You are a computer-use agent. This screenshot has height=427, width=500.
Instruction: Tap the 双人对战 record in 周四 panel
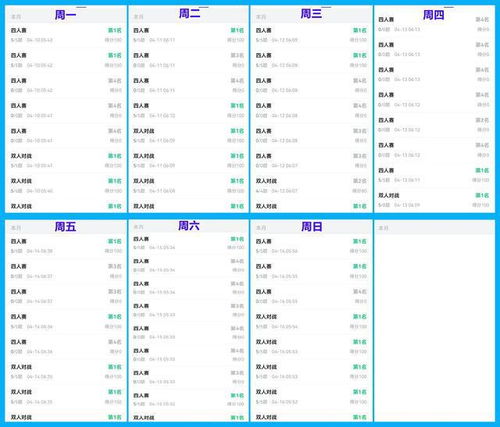[434, 200]
